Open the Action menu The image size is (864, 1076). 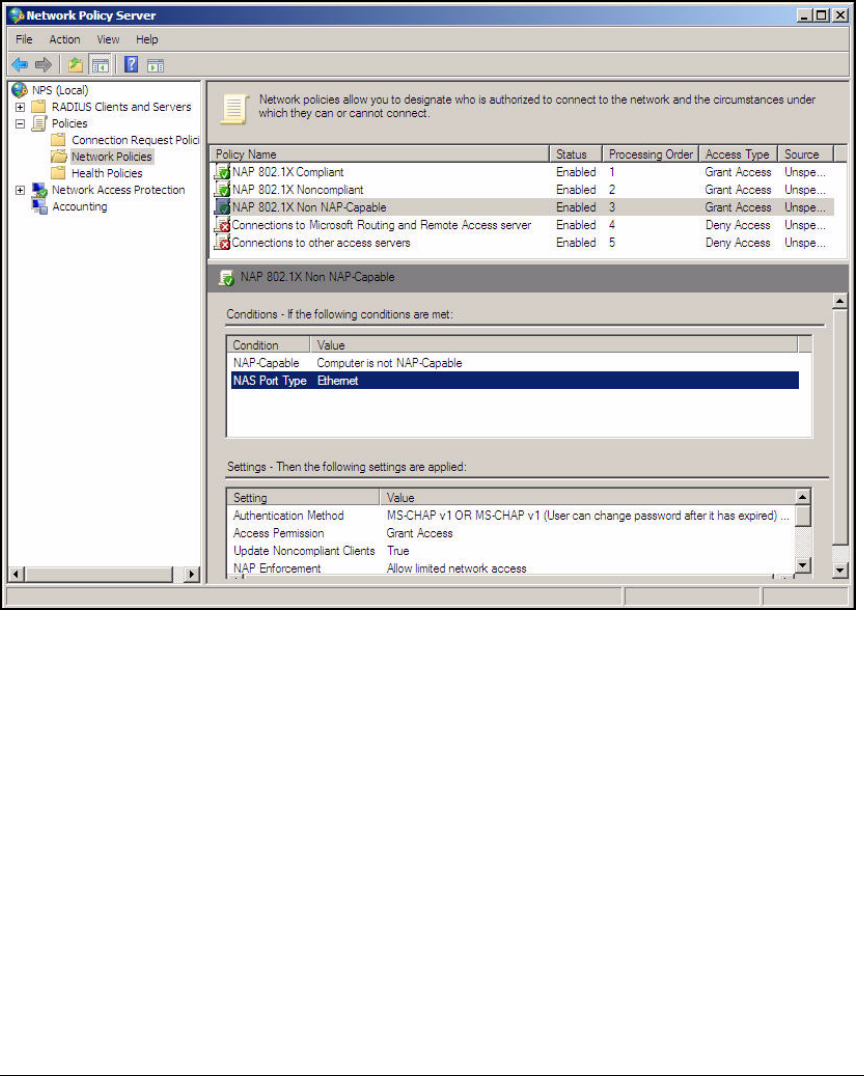[x=65, y=39]
